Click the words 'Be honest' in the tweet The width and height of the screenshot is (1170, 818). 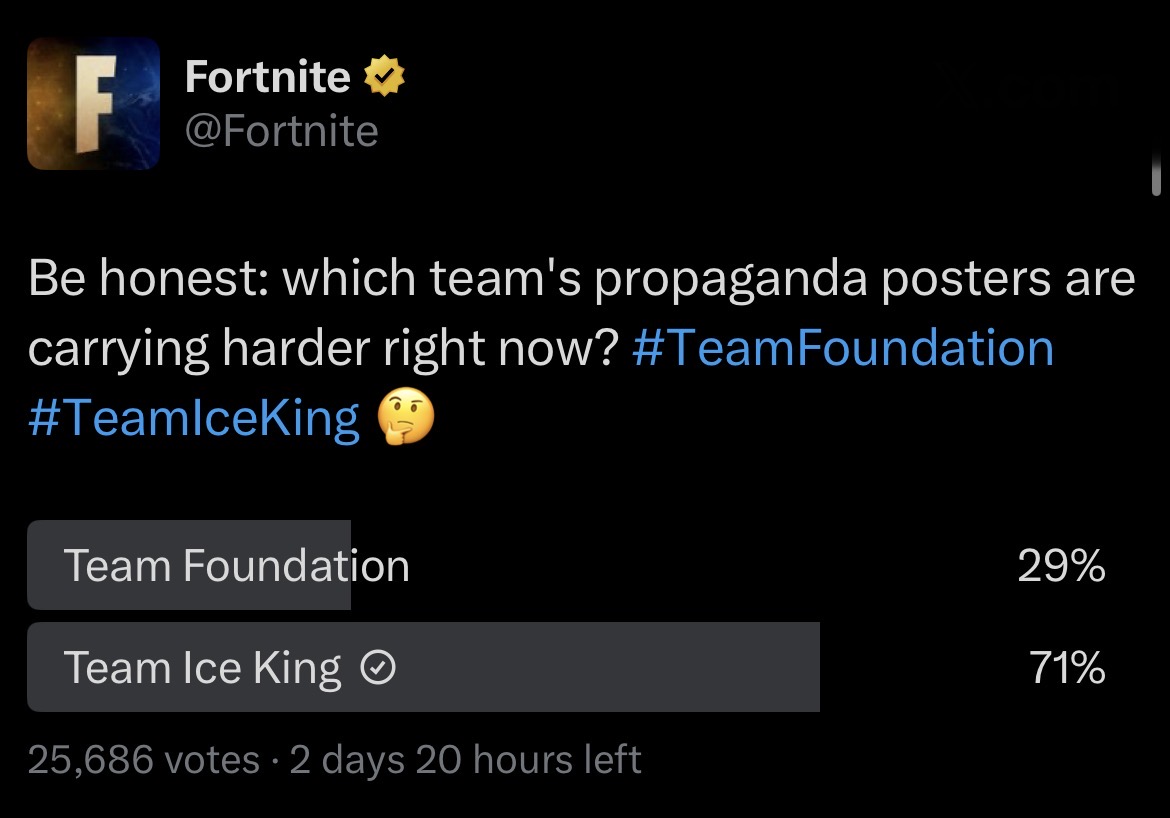click(x=142, y=280)
